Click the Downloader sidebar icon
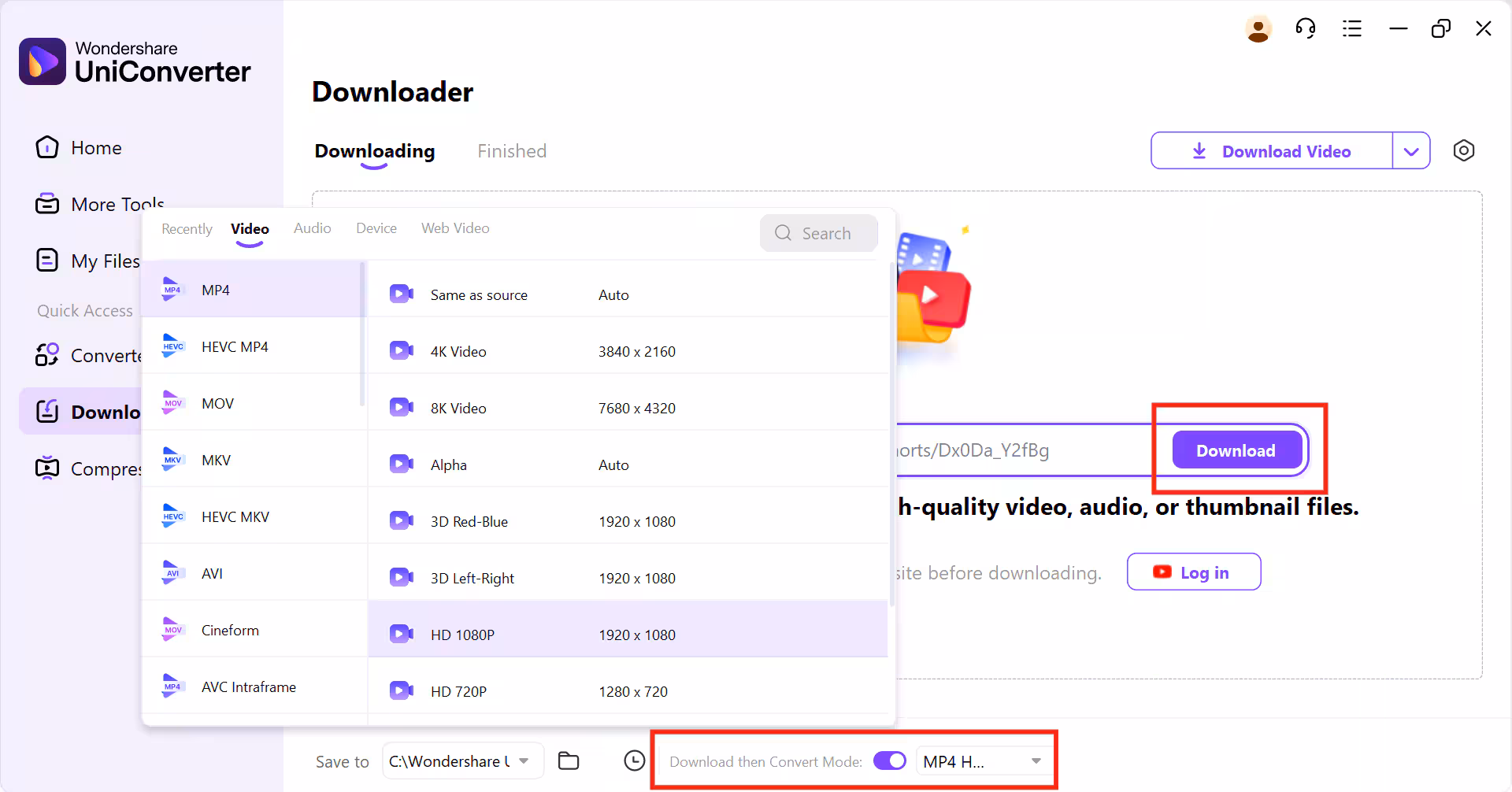This screenshot has width=1512, height=792. (47, 411)
